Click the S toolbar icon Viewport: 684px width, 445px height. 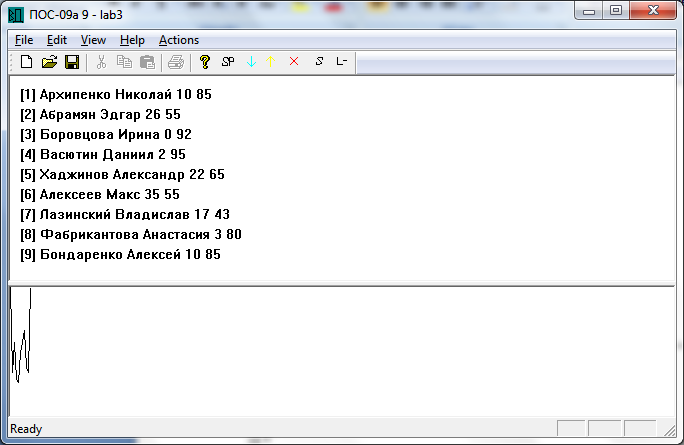[x=319, y=62]
